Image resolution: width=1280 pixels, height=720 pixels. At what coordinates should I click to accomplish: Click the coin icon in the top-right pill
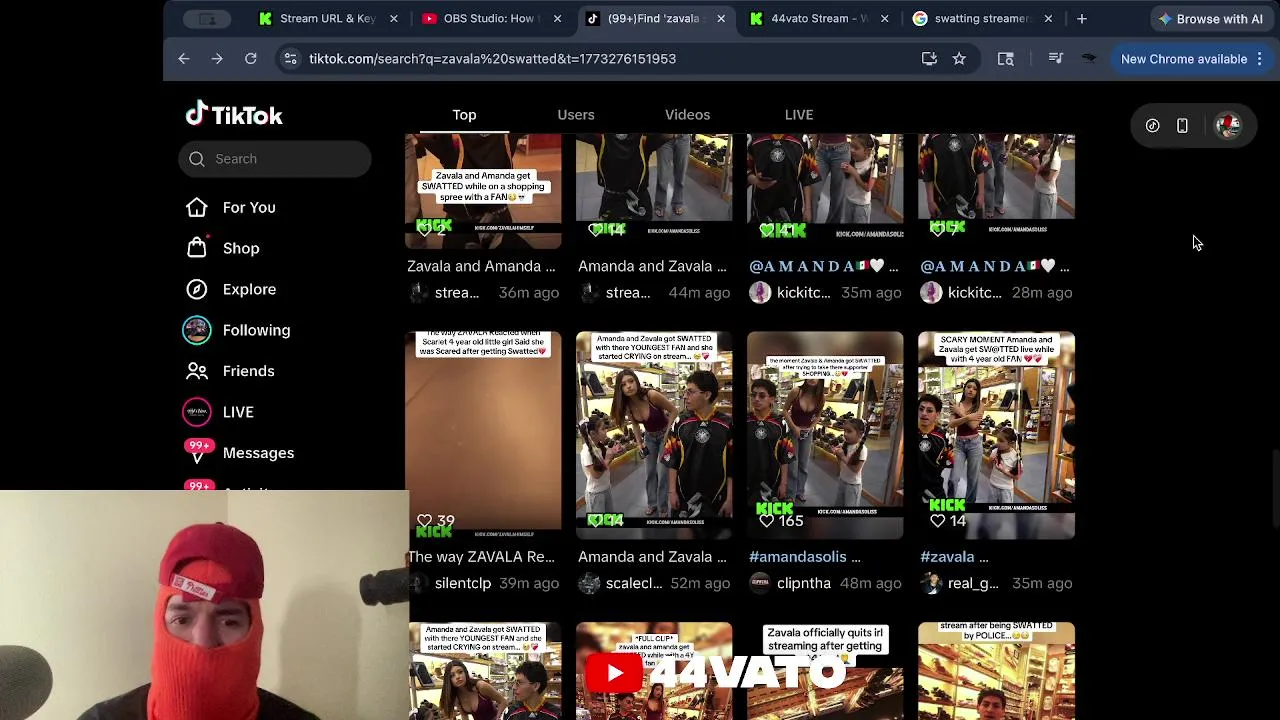[1153, 126]
